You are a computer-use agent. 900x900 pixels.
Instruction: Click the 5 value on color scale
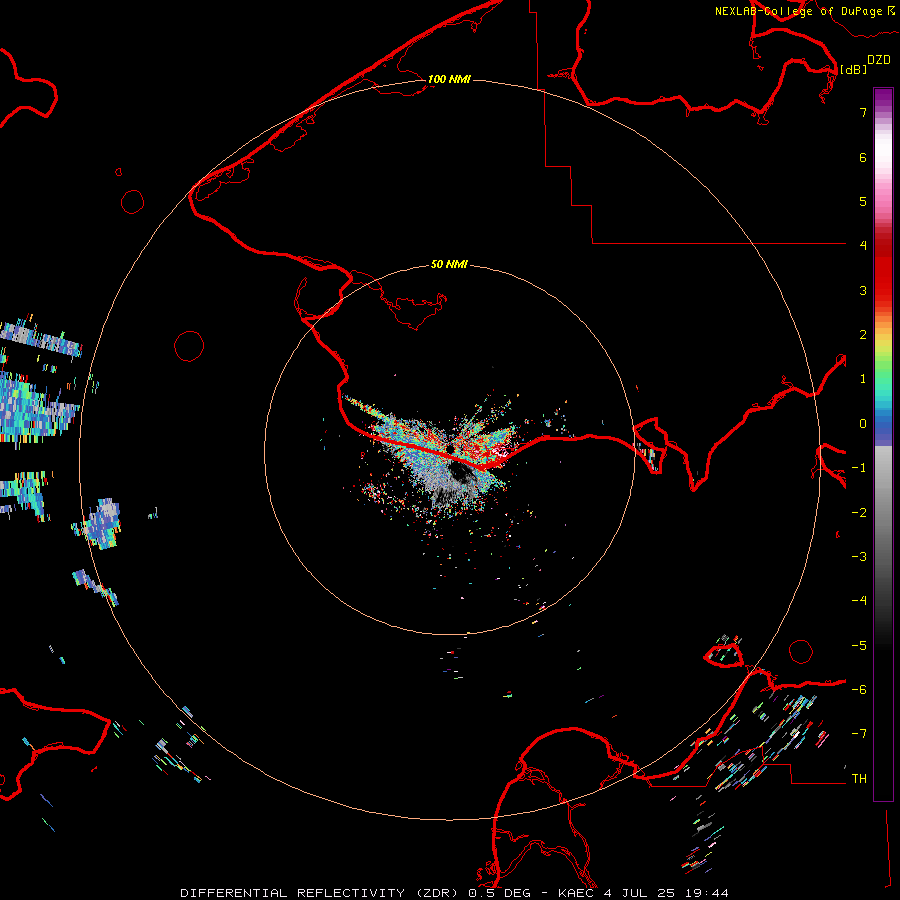click(863, 201)
